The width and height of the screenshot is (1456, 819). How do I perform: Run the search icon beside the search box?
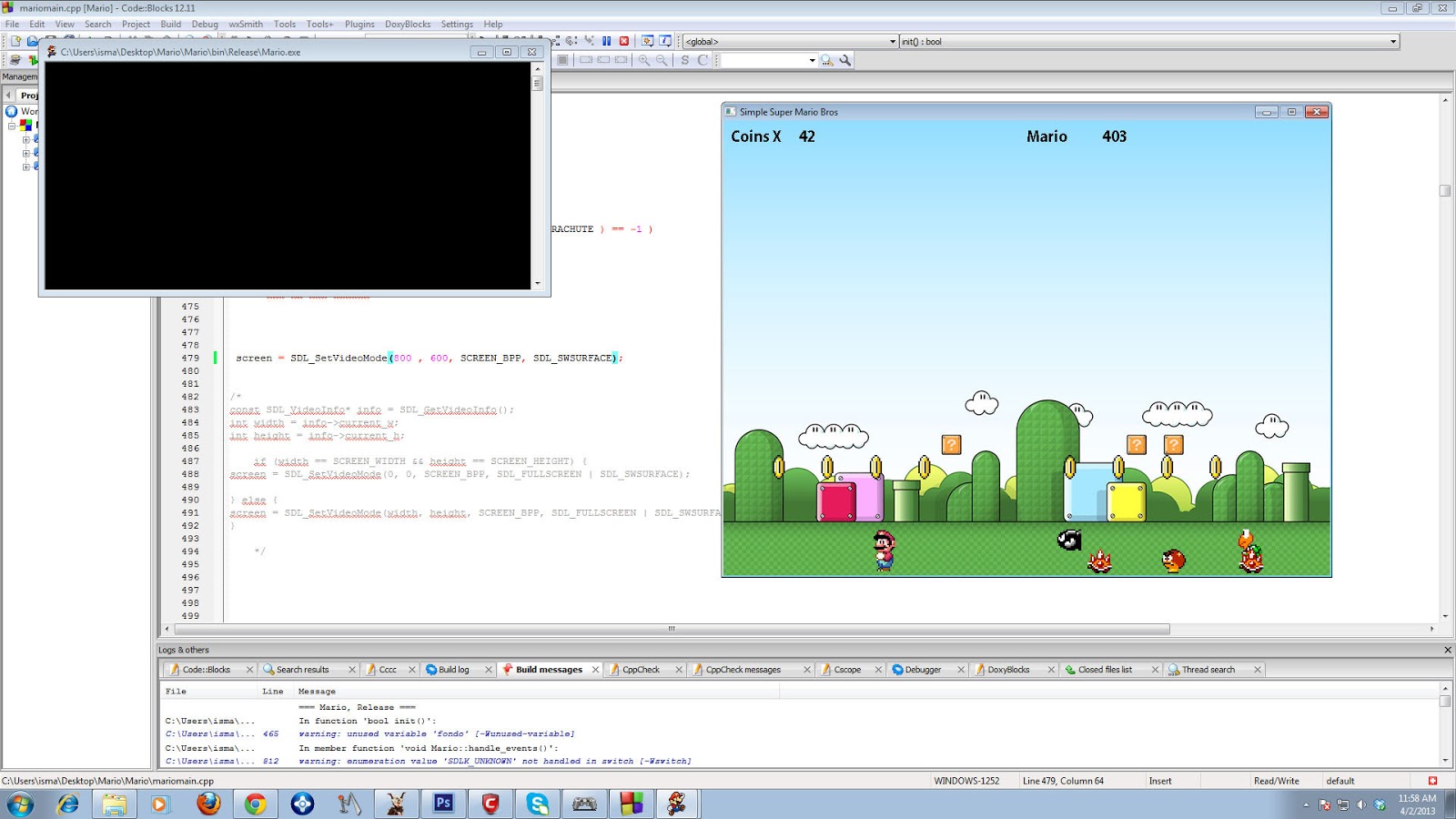(x=826, y=60)
